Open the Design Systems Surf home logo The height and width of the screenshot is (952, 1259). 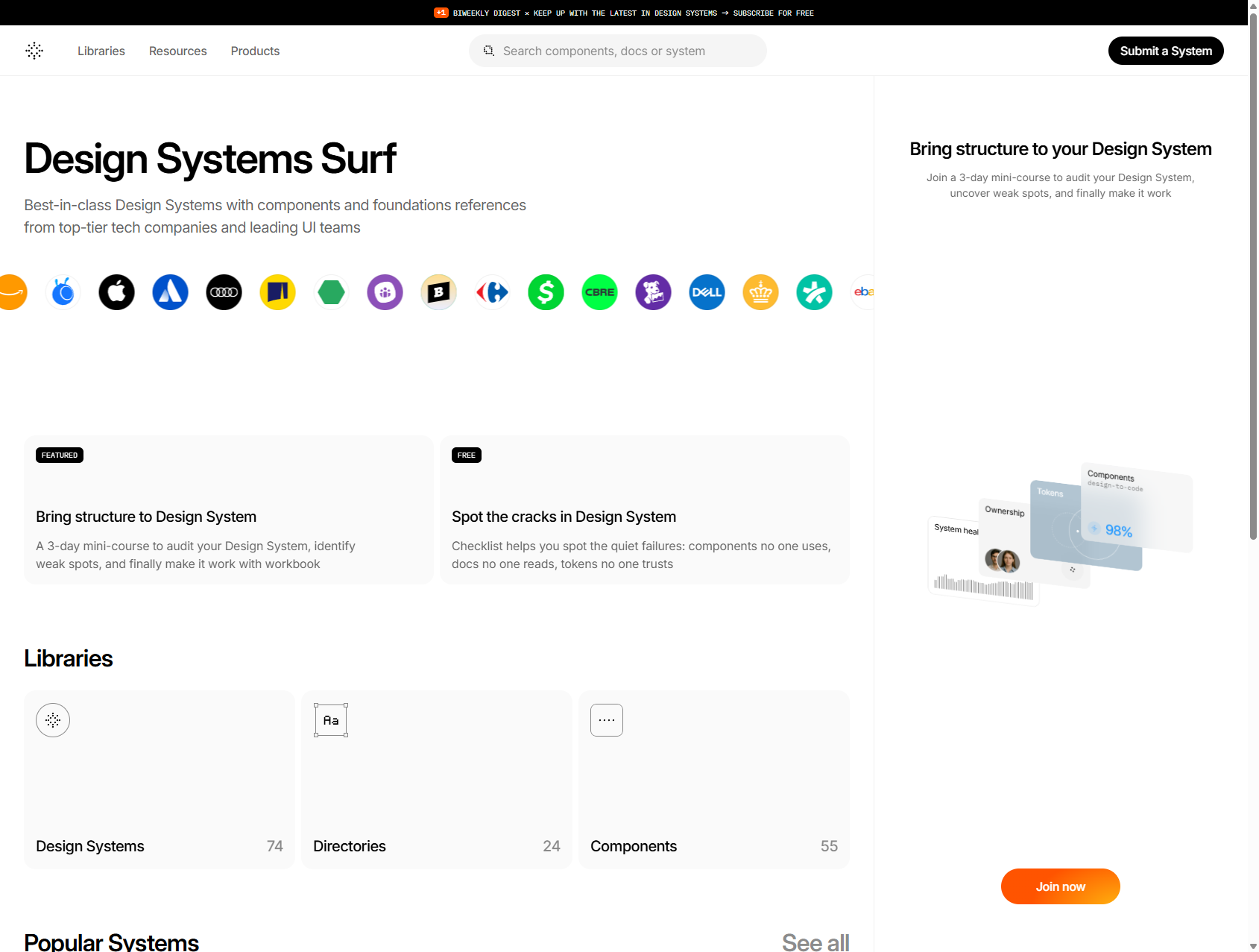pos(34,51)
